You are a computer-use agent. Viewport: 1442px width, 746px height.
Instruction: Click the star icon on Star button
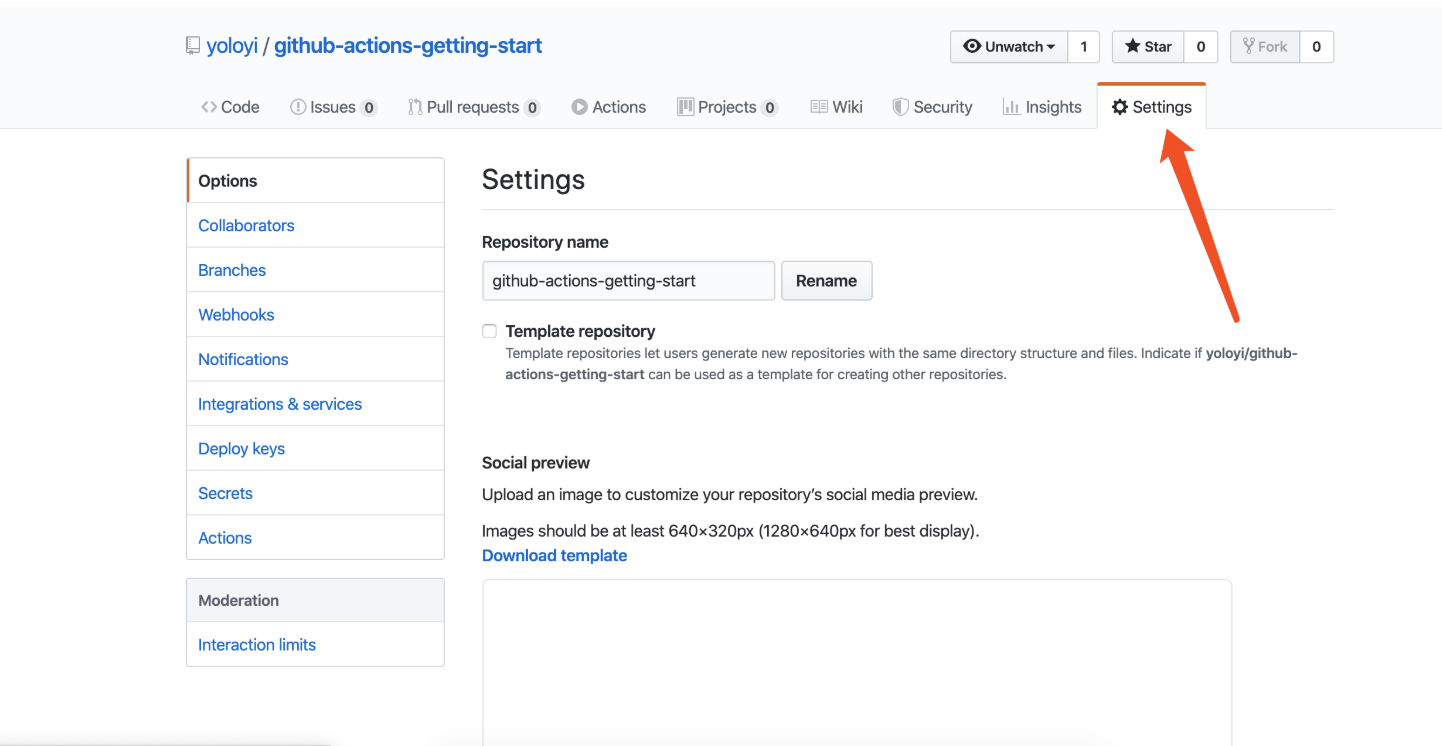click(x=1132, y=46)
